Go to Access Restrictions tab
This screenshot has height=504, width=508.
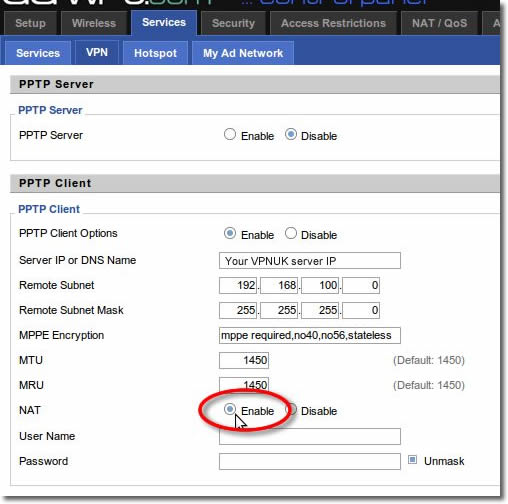(x=333, y=23)
